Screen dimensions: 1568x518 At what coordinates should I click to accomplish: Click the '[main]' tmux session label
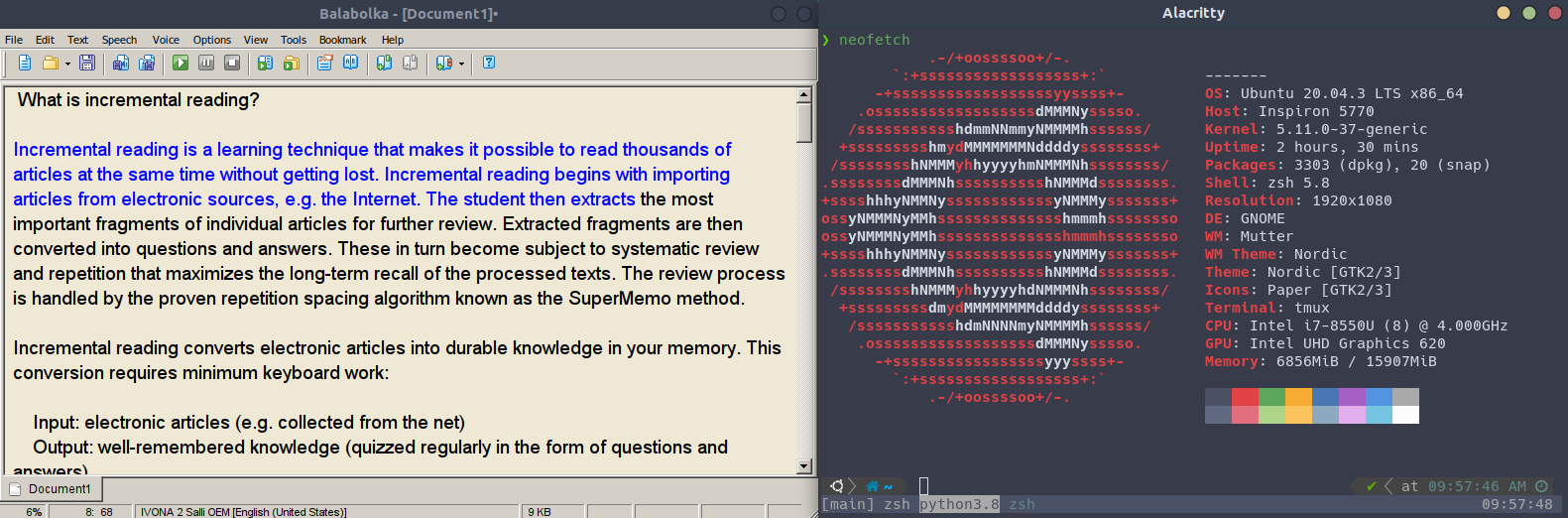point(848,504)
